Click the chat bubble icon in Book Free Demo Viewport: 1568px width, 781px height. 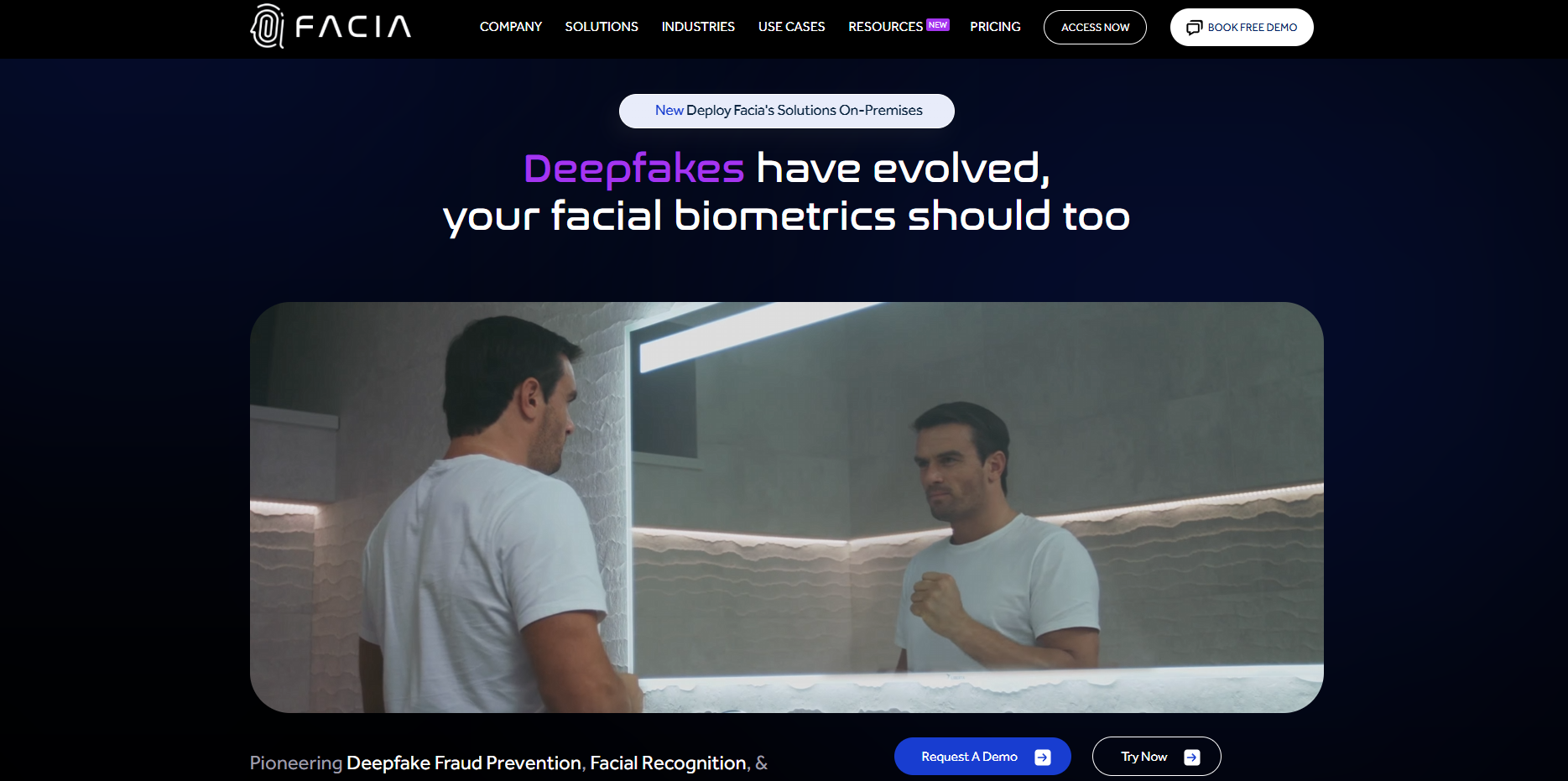1195,27
